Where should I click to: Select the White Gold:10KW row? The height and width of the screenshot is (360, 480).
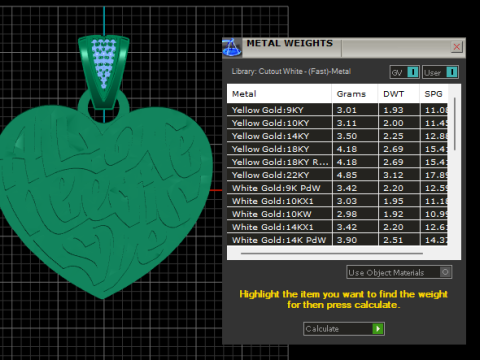click(337, 214)
